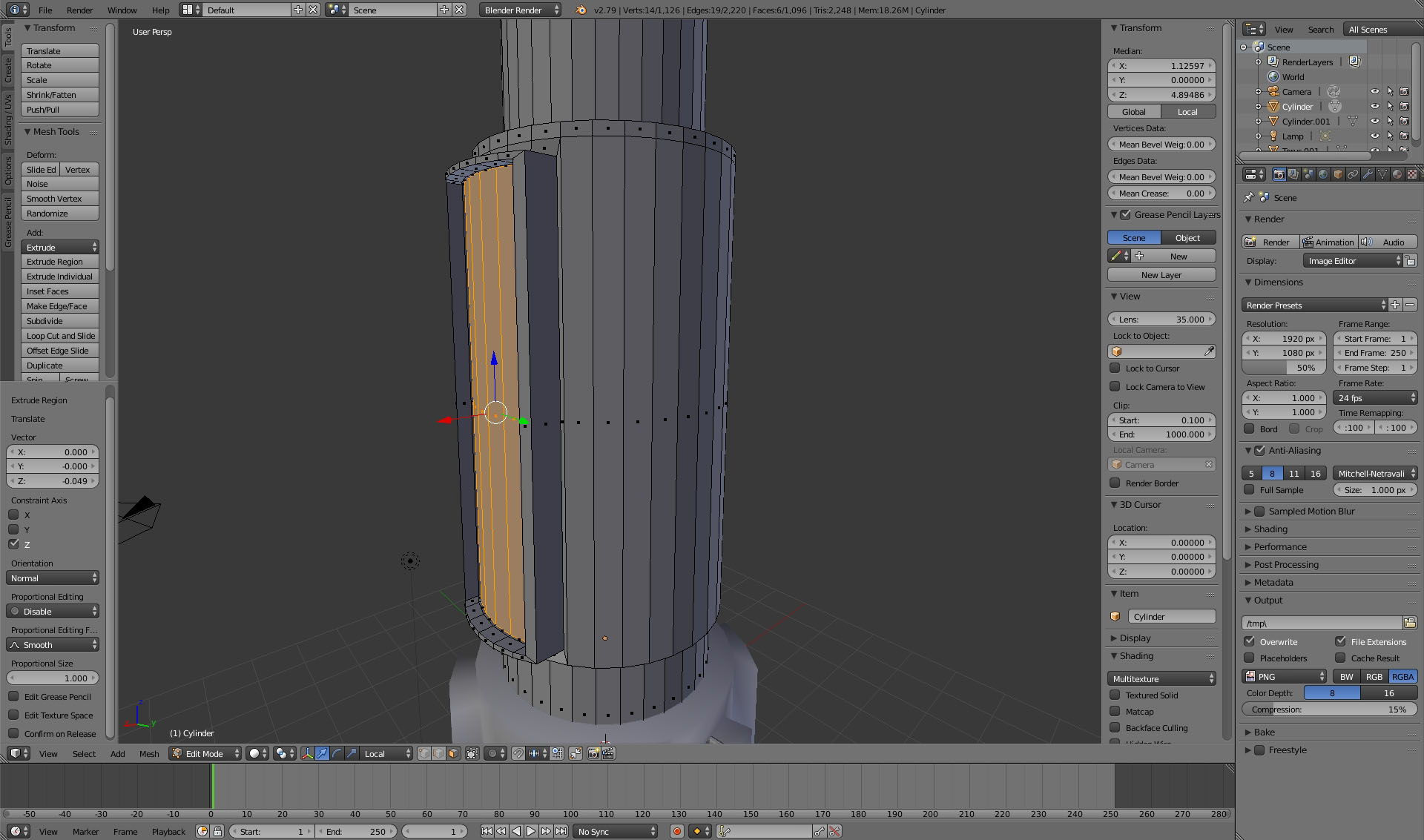Enable Full Sample checkbox
This screenshot has height=840, width=1424.
pyautogui.click(x=1249, y=489)
